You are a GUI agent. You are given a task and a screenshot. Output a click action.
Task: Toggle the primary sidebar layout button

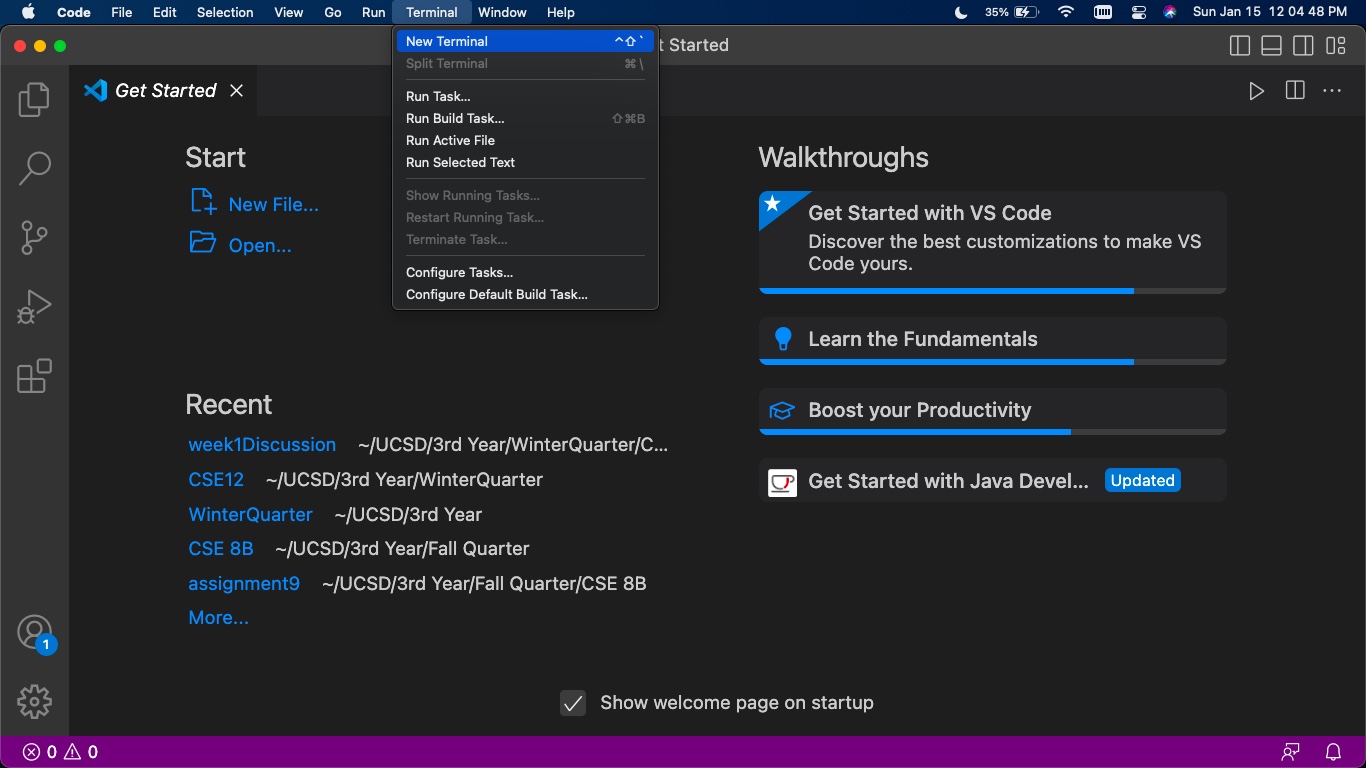pos(1240,46)
